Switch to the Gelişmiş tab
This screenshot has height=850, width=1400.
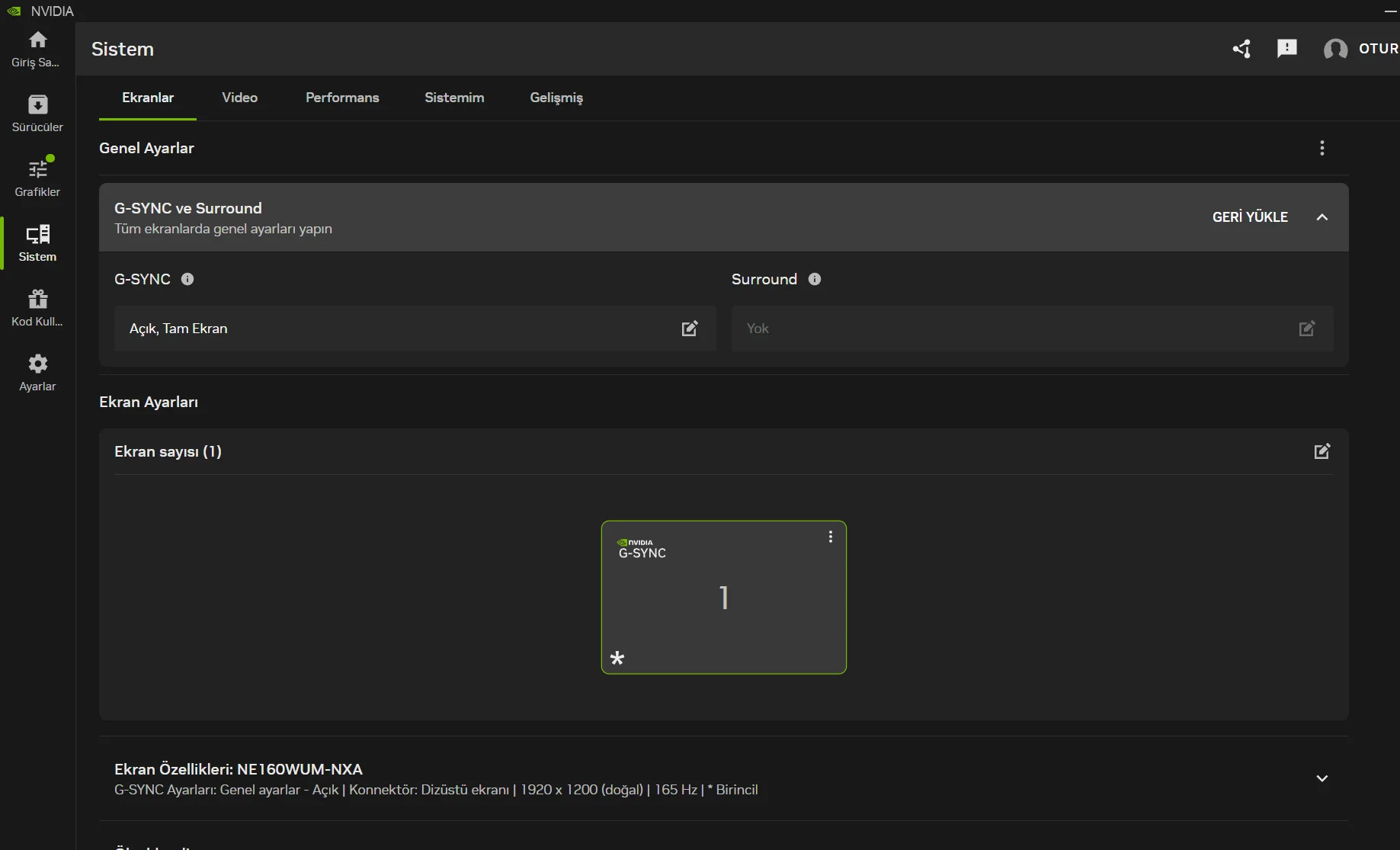point(556,98)
